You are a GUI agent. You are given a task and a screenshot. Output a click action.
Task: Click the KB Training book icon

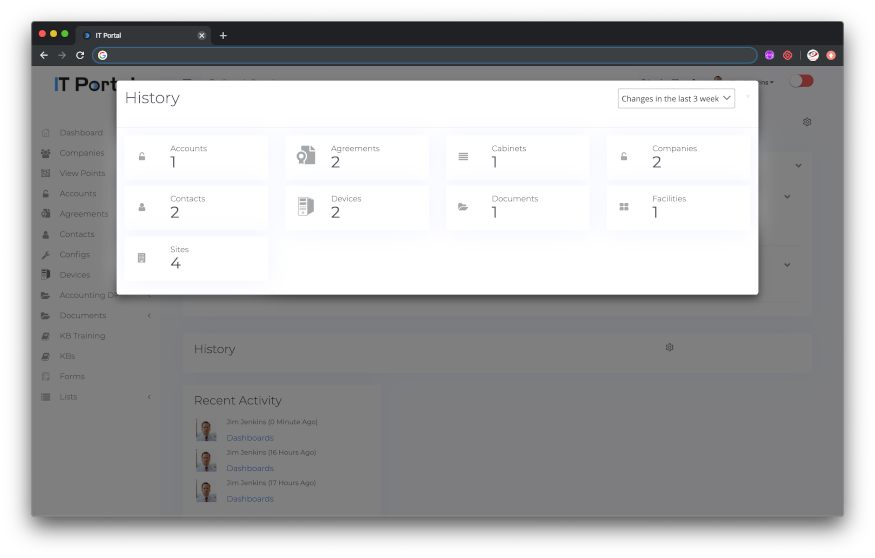point(46,336)
